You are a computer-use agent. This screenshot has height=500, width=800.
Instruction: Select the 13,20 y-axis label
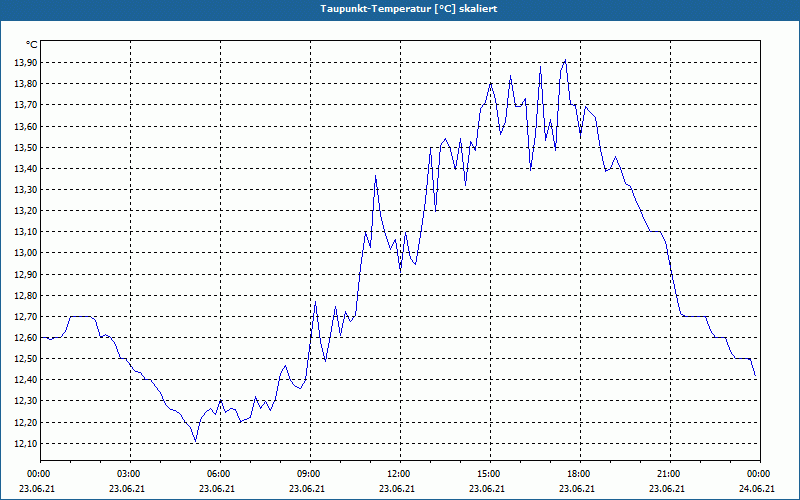pos(26,211)
